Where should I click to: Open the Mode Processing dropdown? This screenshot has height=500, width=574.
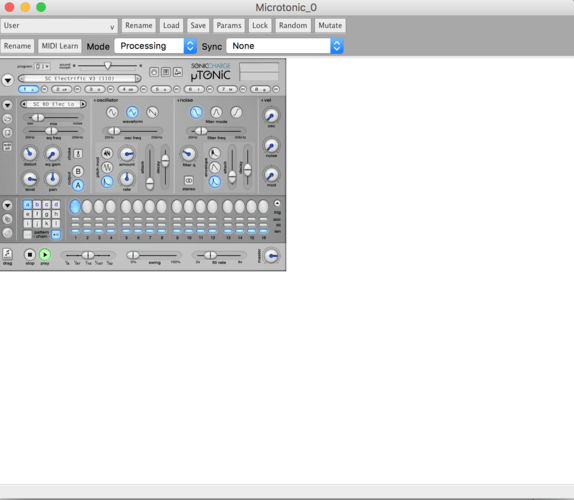tap(156, 46)
